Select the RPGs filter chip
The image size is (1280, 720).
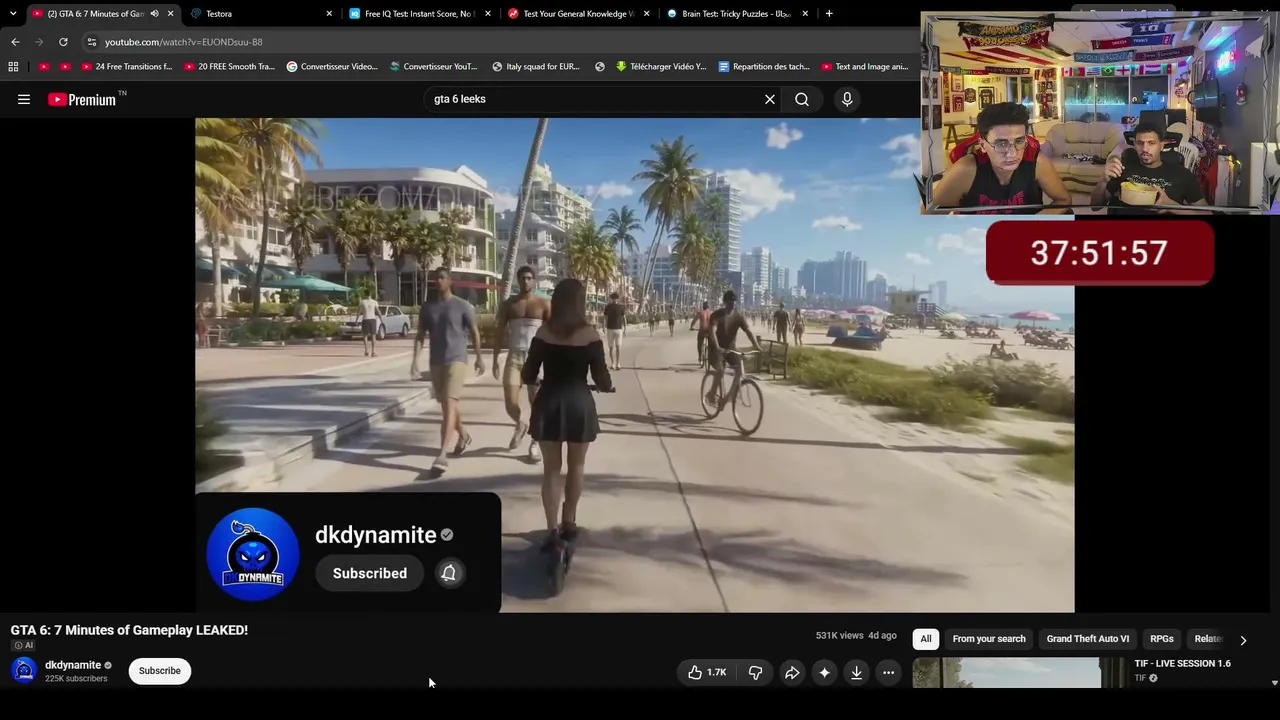click(1162, 639)
